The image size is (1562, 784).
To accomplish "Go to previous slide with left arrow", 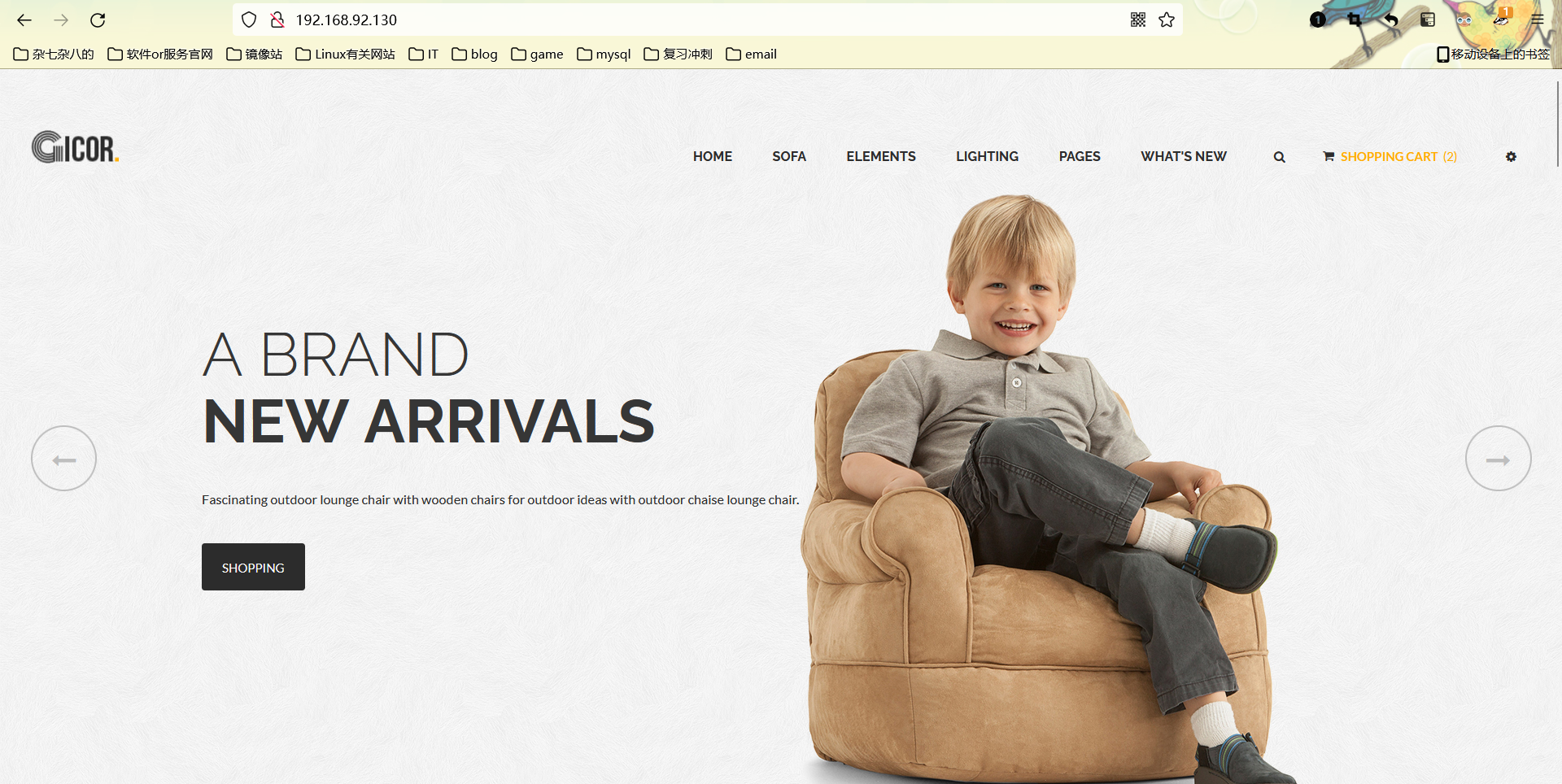I will (63, 459).
